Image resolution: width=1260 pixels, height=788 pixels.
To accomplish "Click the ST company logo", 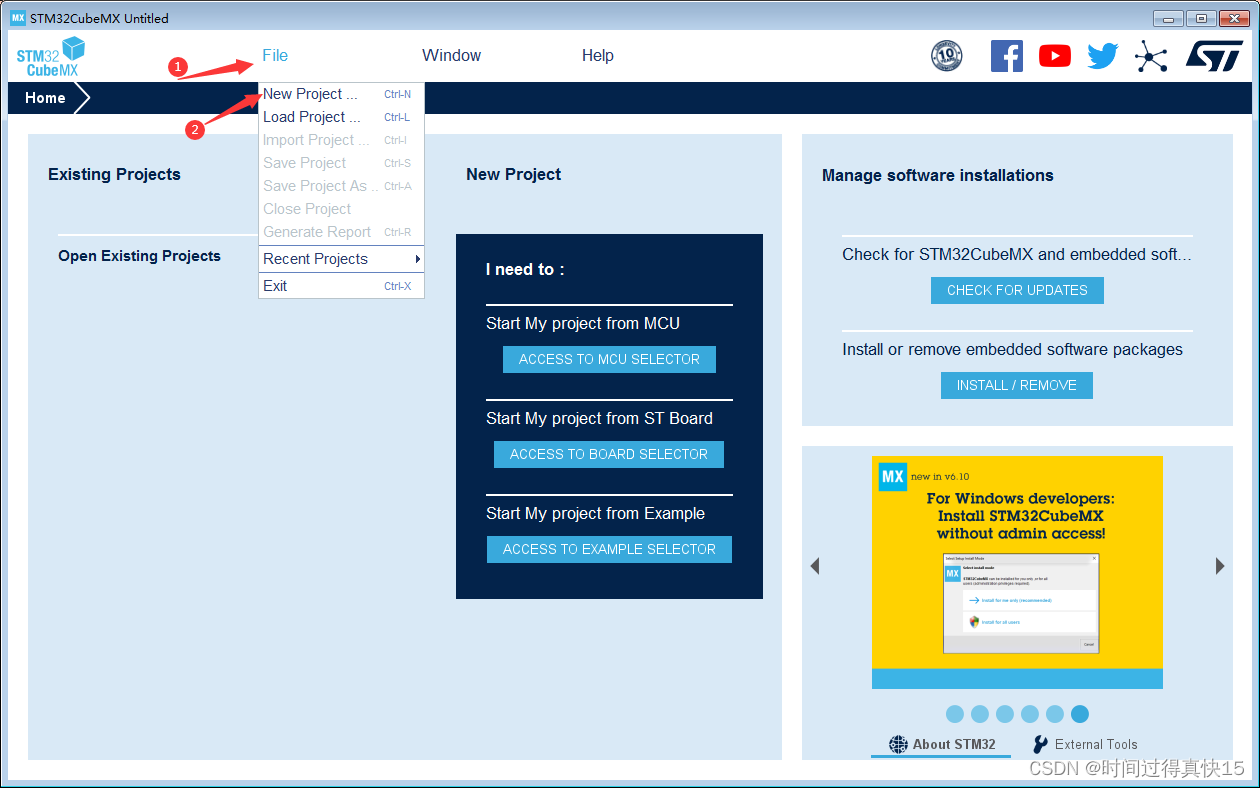I will 1214,56.
